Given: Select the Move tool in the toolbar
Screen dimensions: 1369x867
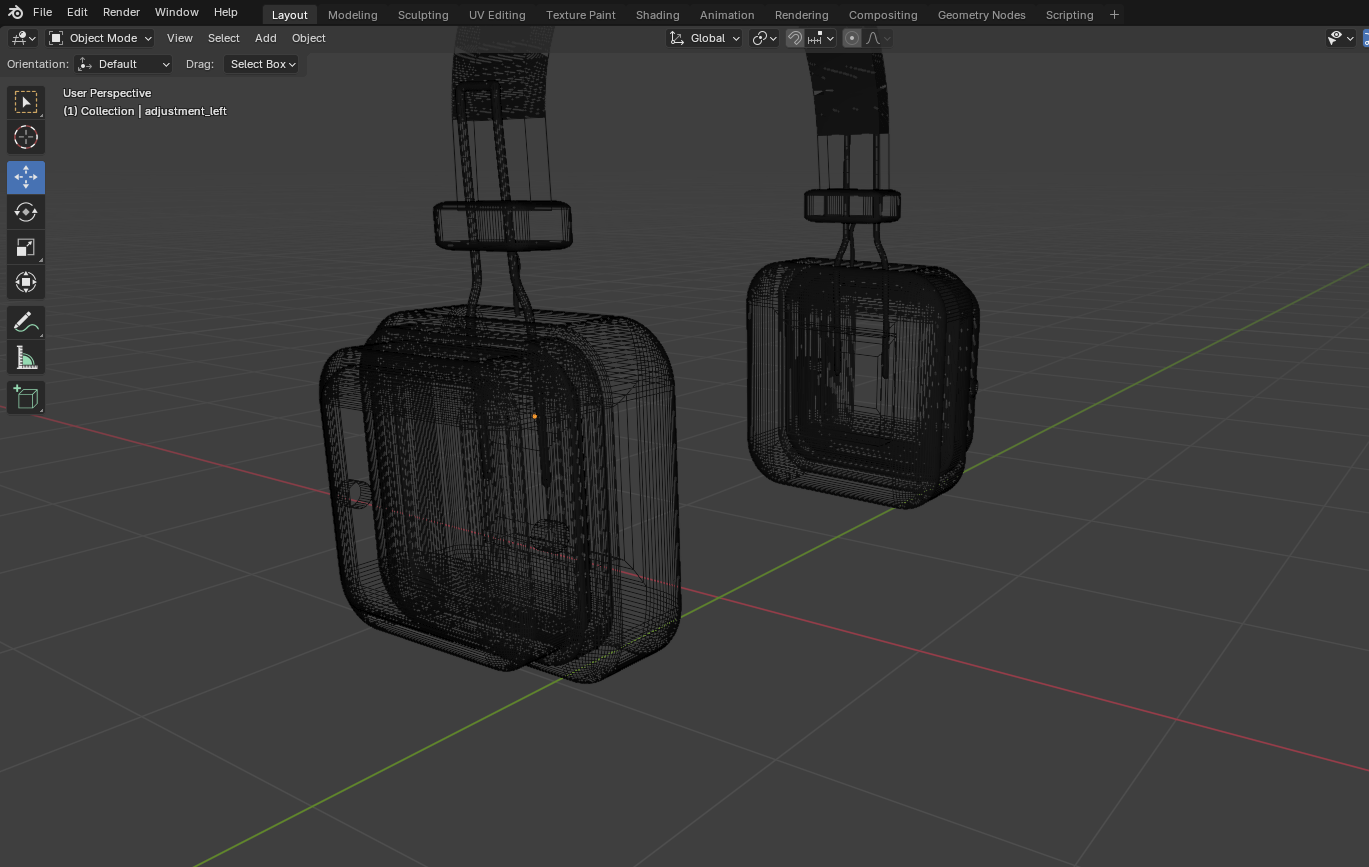Looking at the screenshot, I should [x=25, y=177].
